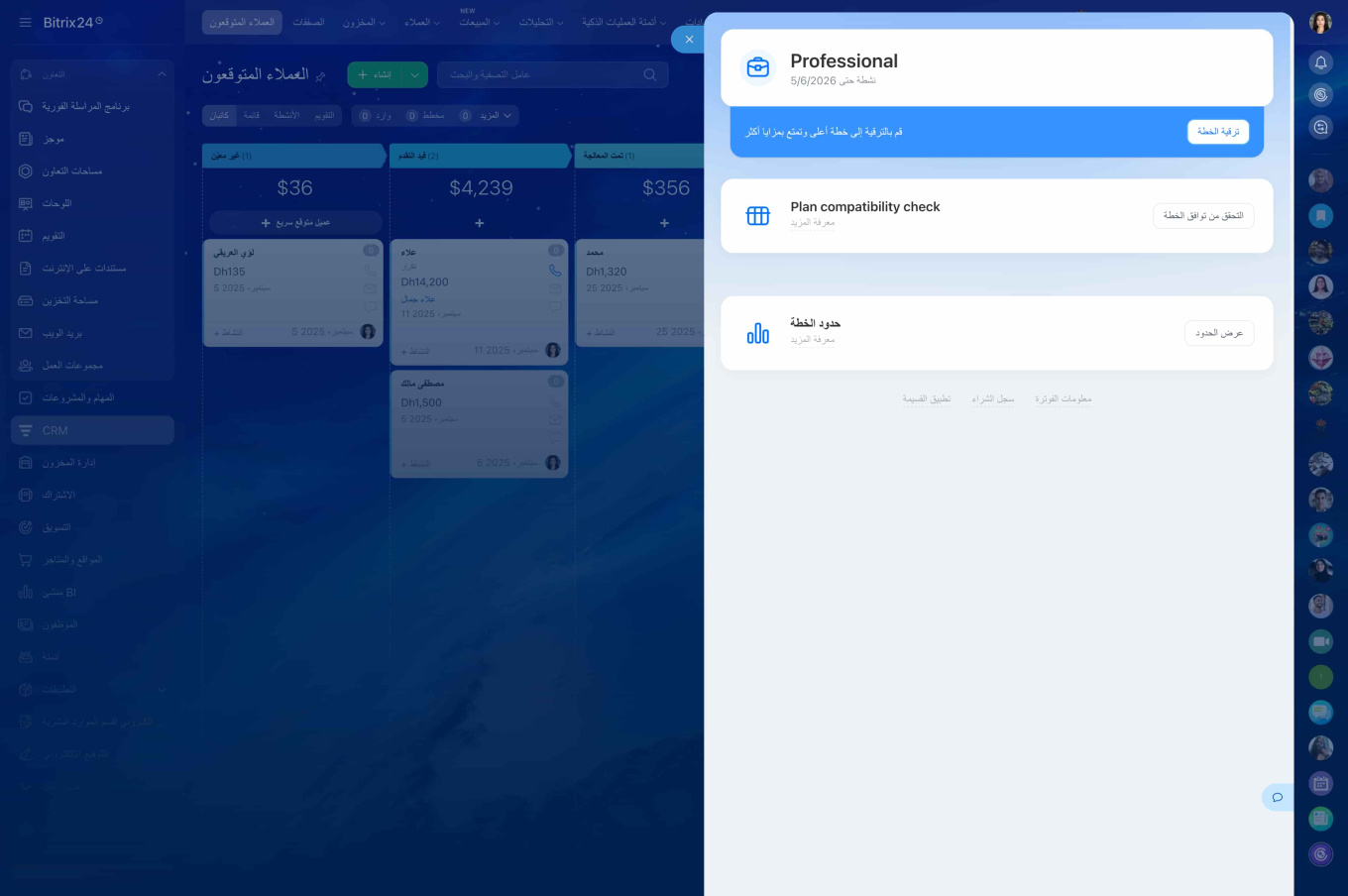Screen dimensions: 1348x896
Task: Click the التحقق من توافق الخطة button
Action: [1202, 216]
